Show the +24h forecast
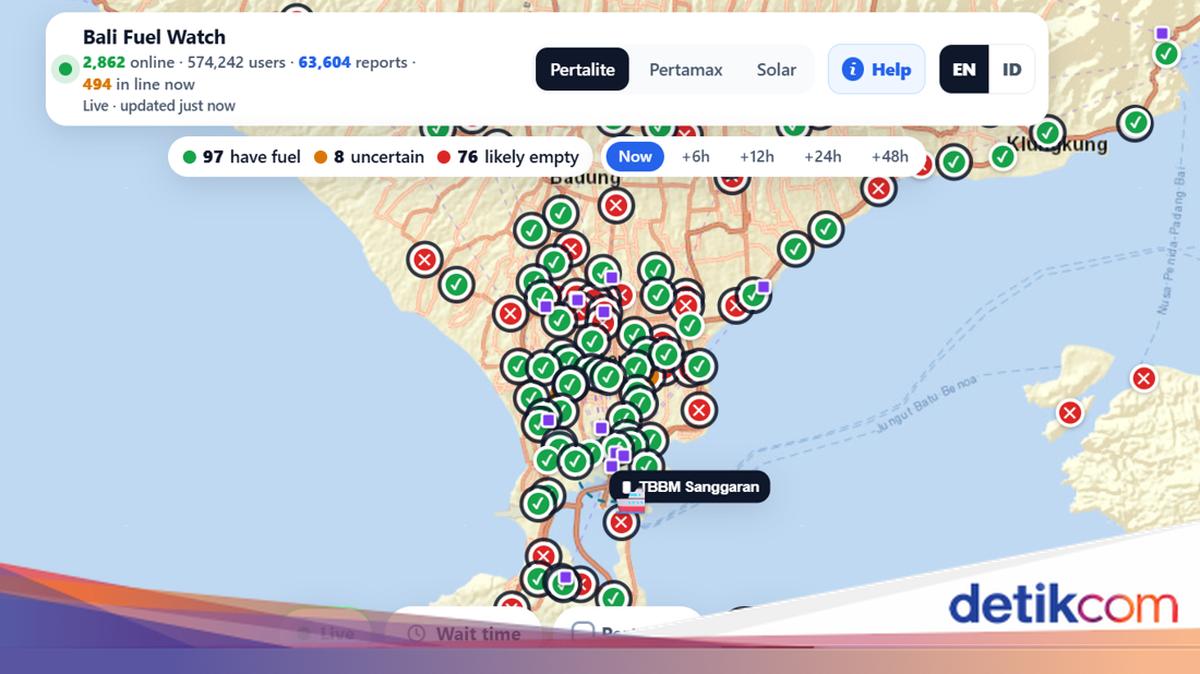The height and width of the screenshot is (674, 1200). [823, 156]
